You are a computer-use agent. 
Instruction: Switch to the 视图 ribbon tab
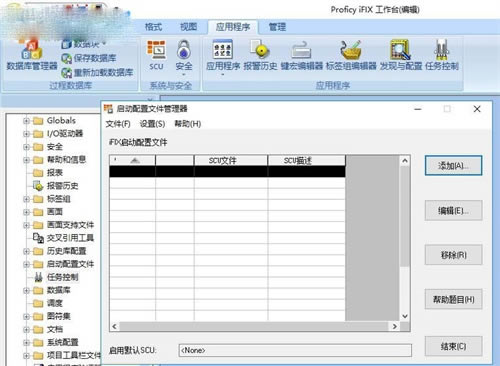coord(189,27)
